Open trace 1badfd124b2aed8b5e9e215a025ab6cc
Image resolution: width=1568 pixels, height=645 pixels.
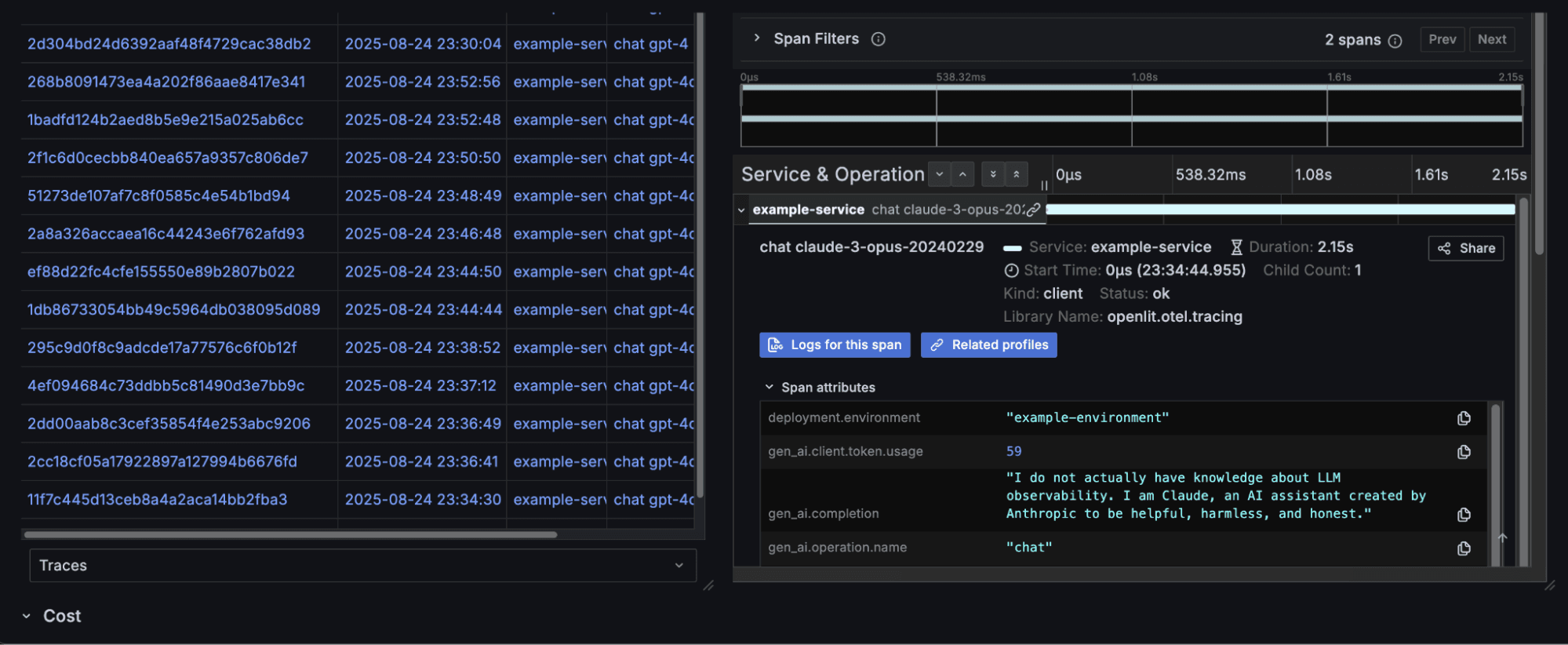(x=166, y=120)
